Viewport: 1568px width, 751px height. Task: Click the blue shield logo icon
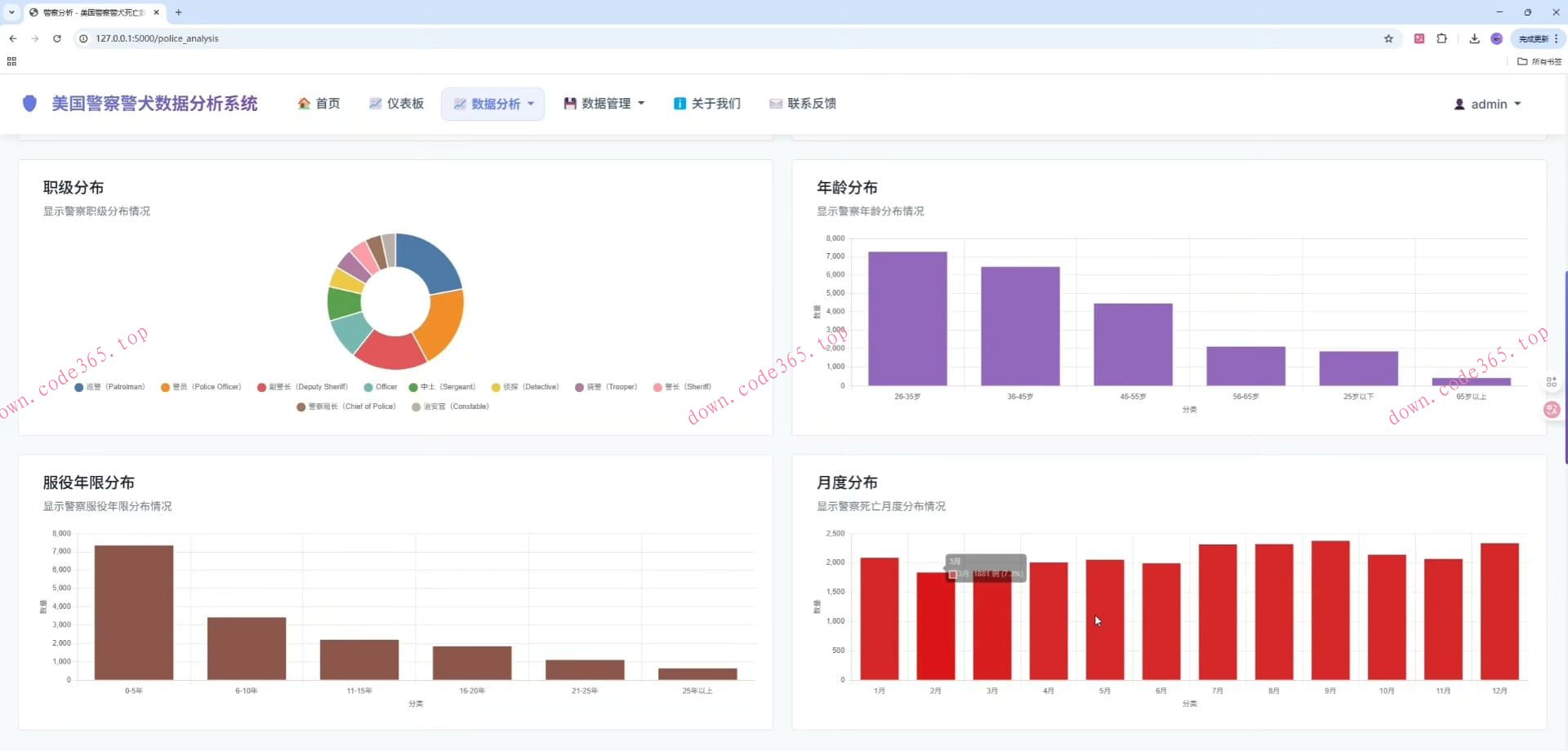coord(29,104)
